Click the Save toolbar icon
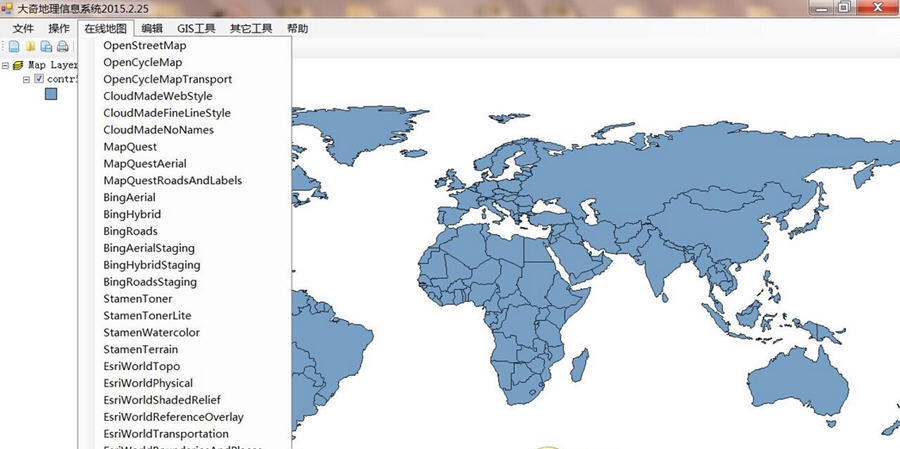The image size is (900, 449). (46, 47)
